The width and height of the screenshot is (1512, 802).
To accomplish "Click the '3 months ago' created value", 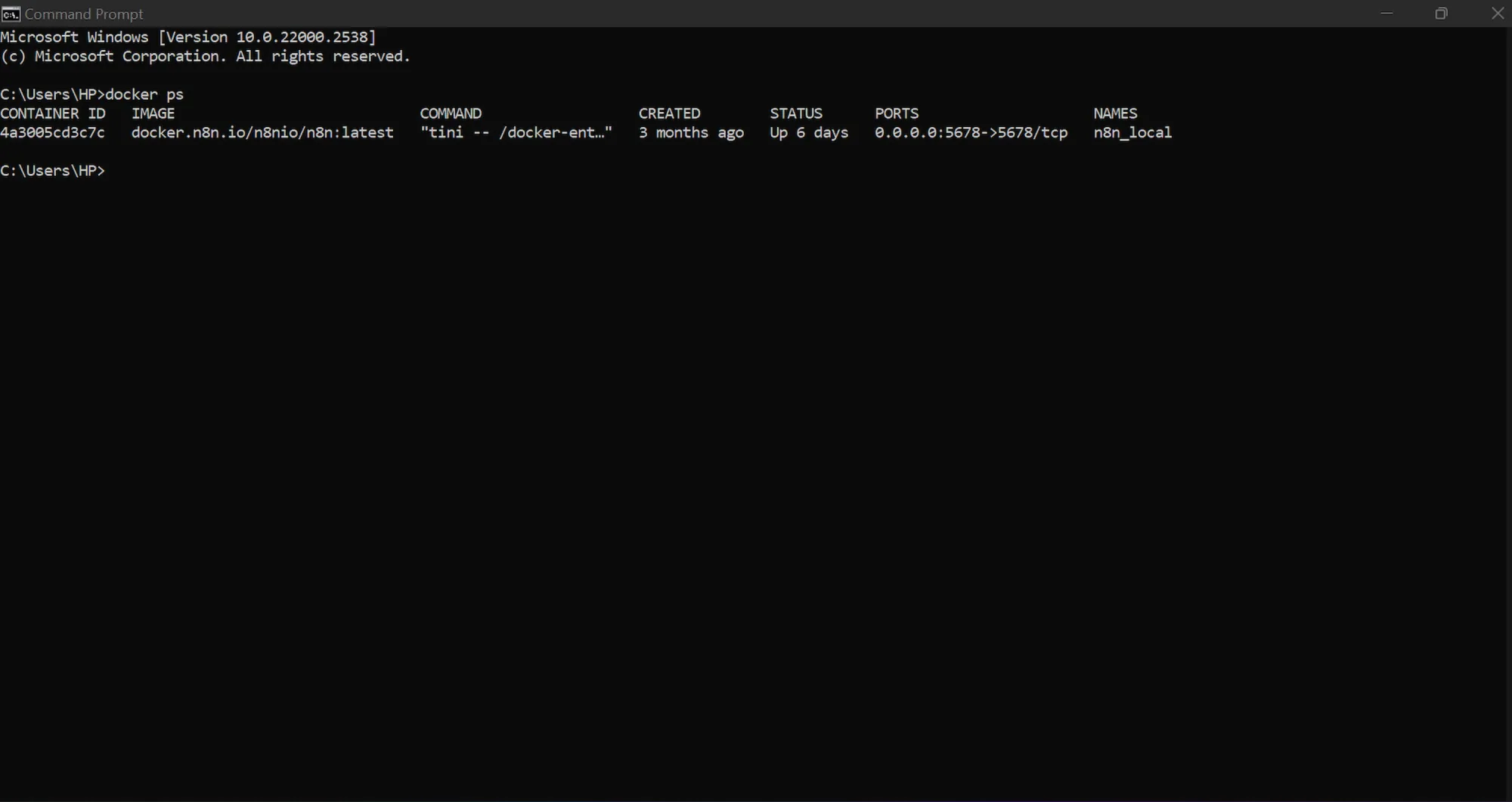I will tap(691, 132).
